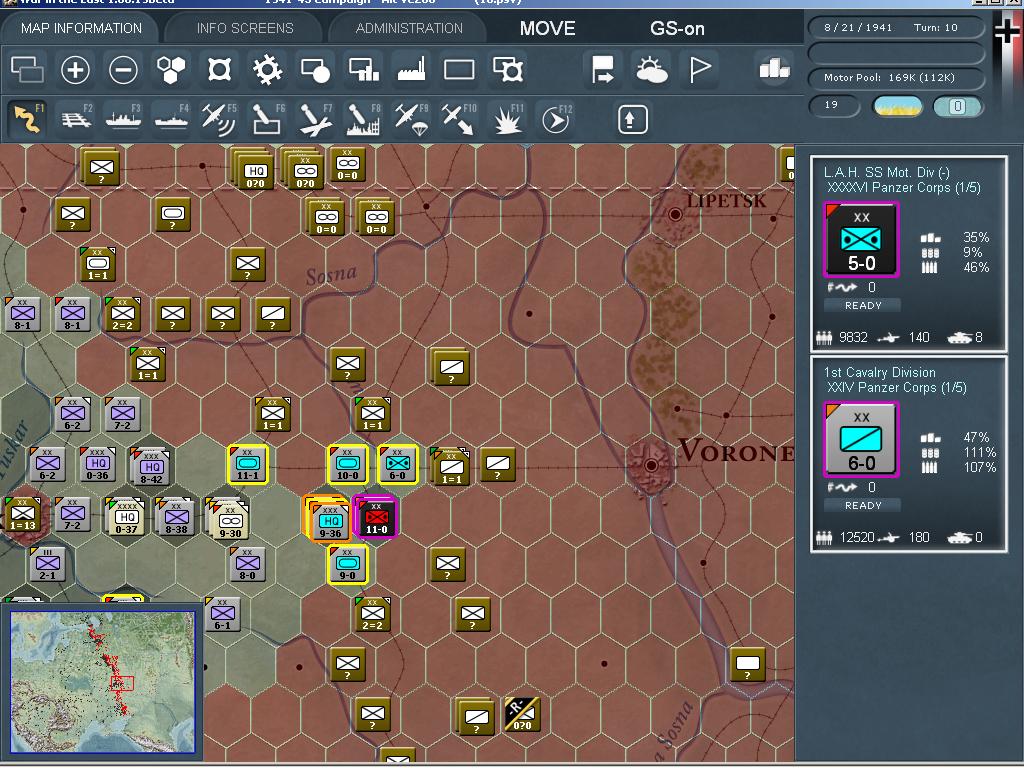The width and height of the screenshot is (1024, 768).
Task: Click the empty rectangle map icon
Action: pos(459,69)
